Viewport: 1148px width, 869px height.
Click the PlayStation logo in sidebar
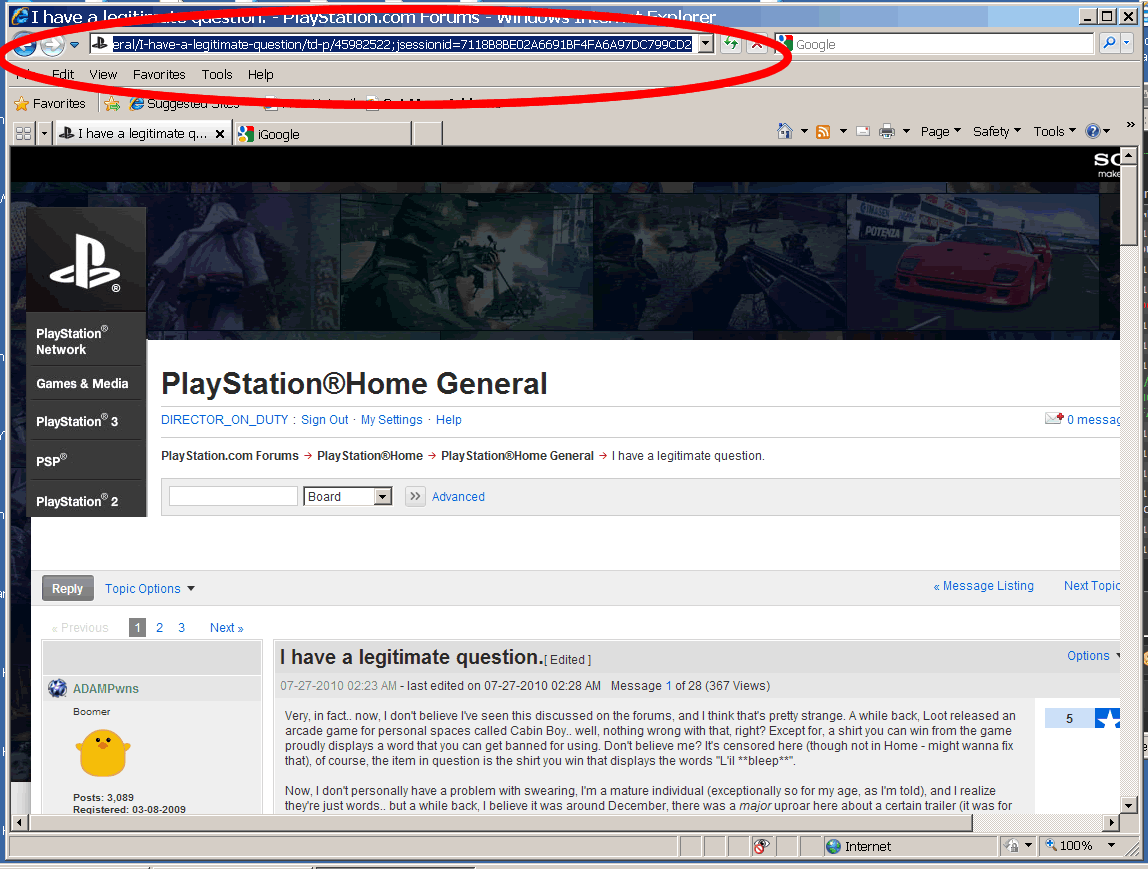(85, 261)
